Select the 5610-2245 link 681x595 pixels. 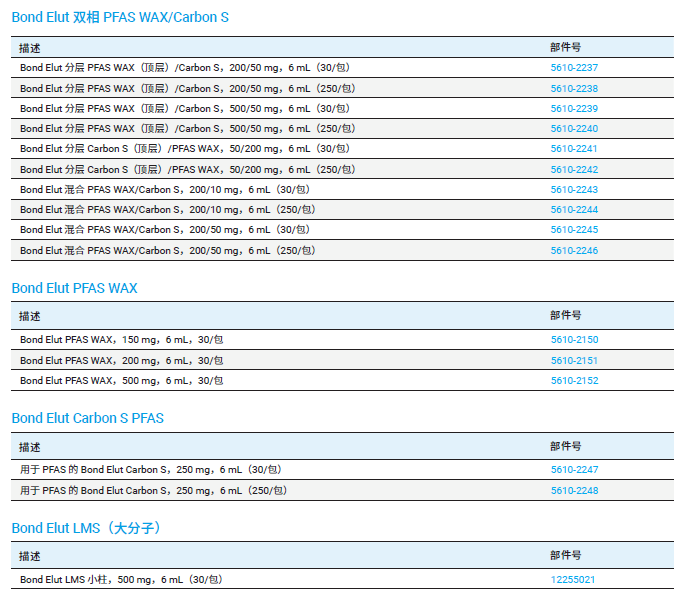(574, 230)
